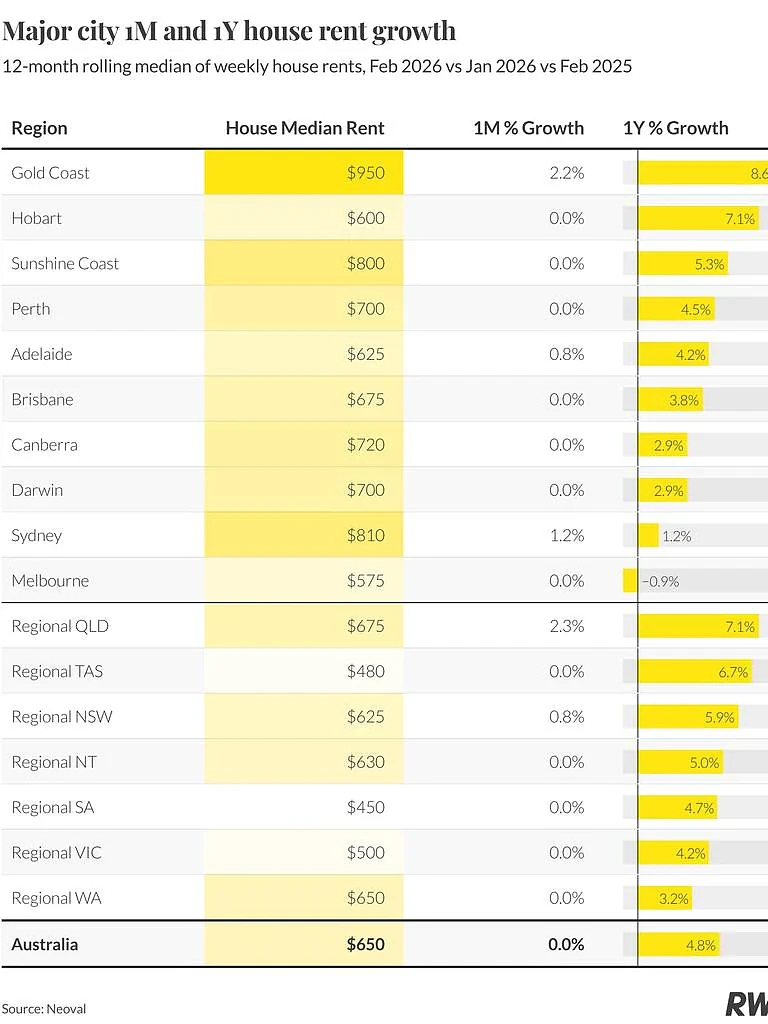Click the Source: Neoval footer text
Viewport: 768px width, 1024px height.
(44, 1009)
